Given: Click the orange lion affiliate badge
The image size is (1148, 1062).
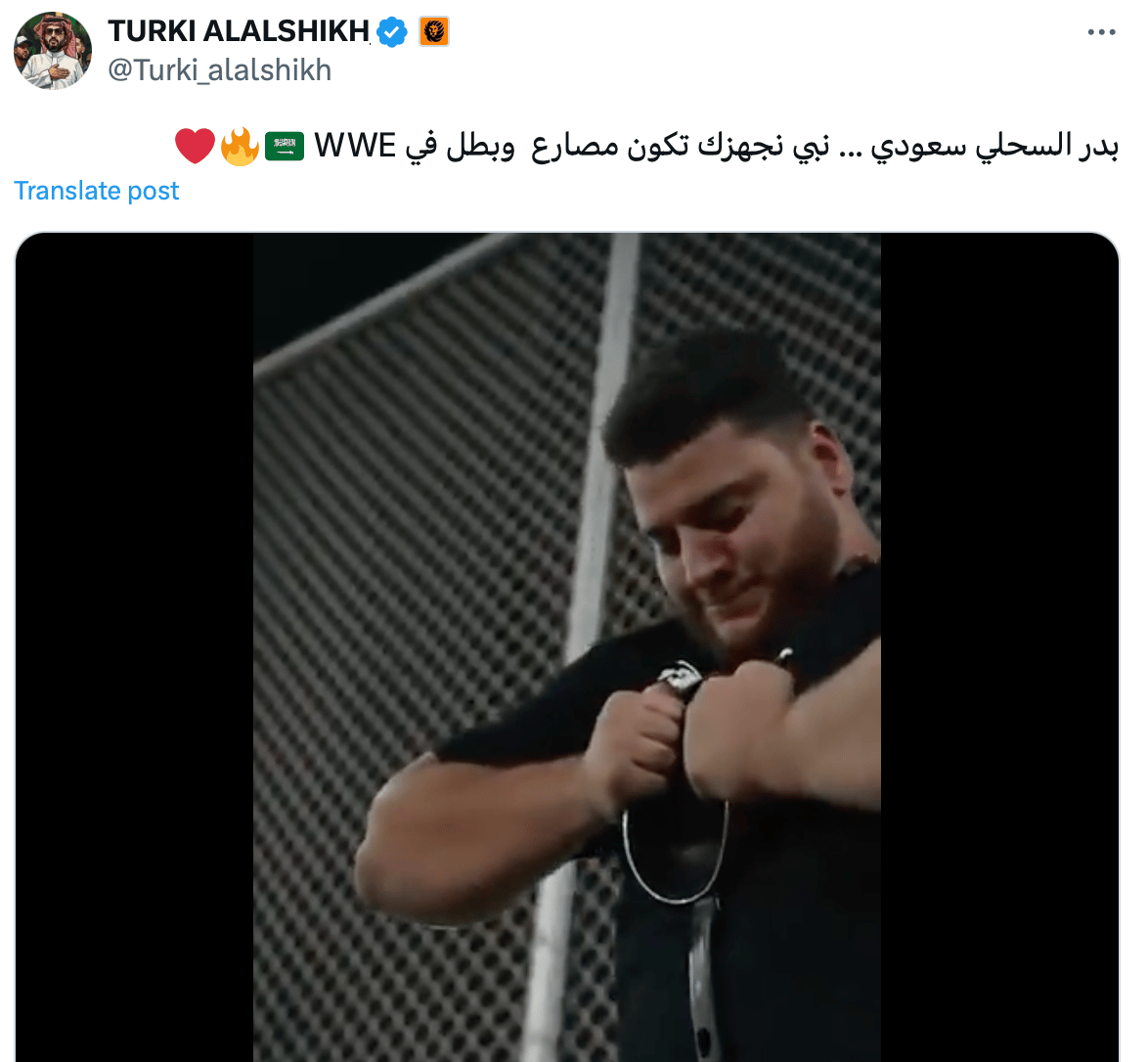Looking at the screenshot, I should coord(434,31).
